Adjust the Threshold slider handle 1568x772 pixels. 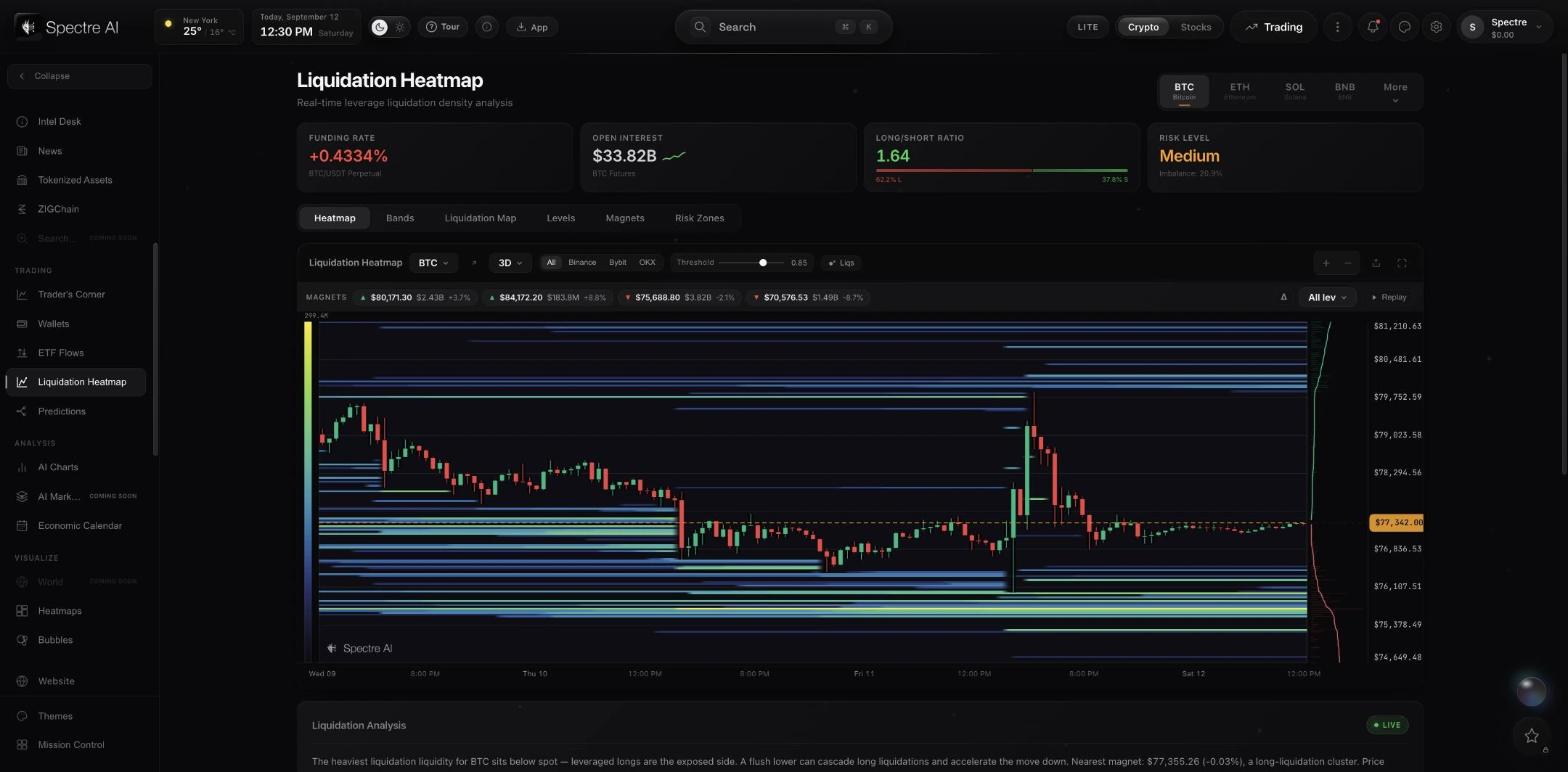coord(763,263)
